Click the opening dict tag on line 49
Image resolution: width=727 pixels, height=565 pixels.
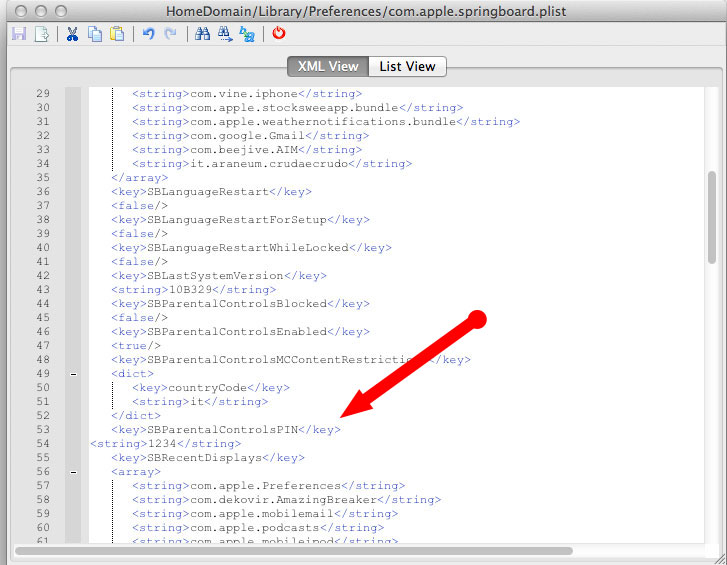[133, 374]
